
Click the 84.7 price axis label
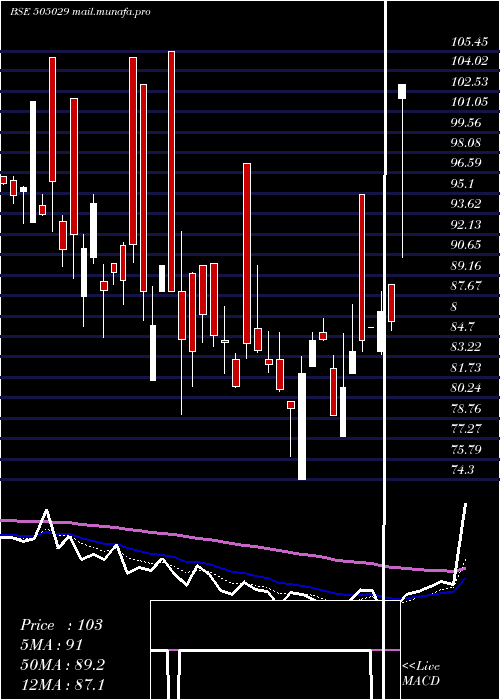click(x=464, y=327)
